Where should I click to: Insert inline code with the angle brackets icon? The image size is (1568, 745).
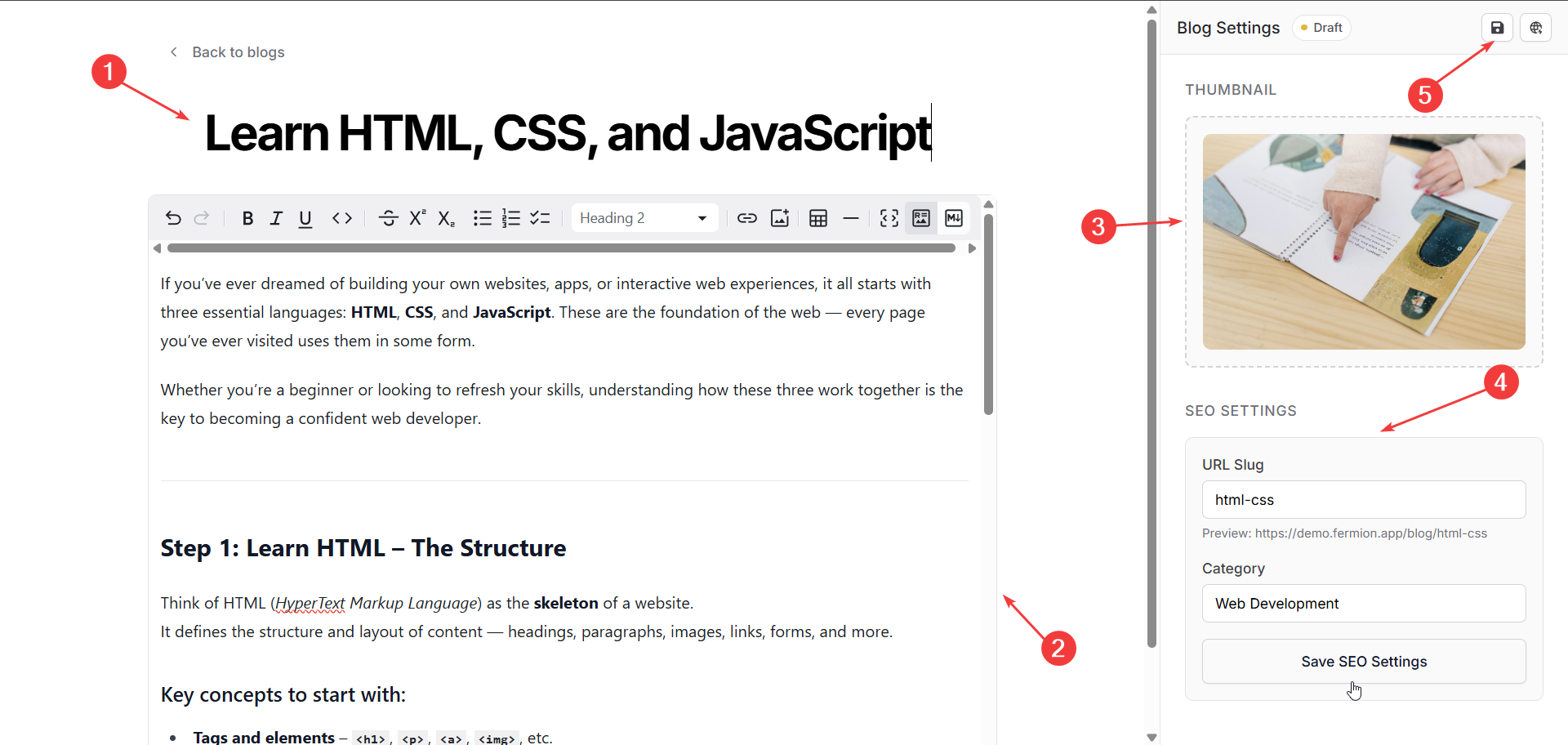342,218
